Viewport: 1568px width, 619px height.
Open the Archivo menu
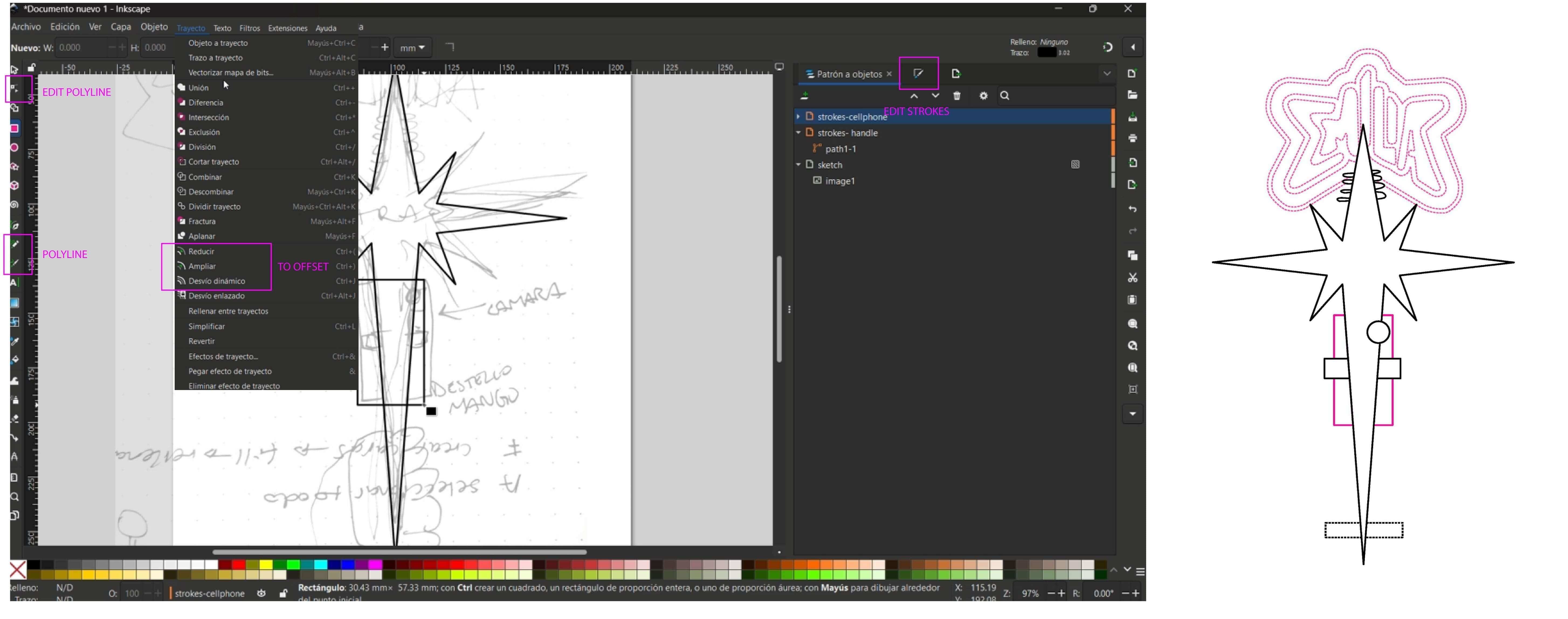(26, 27)
